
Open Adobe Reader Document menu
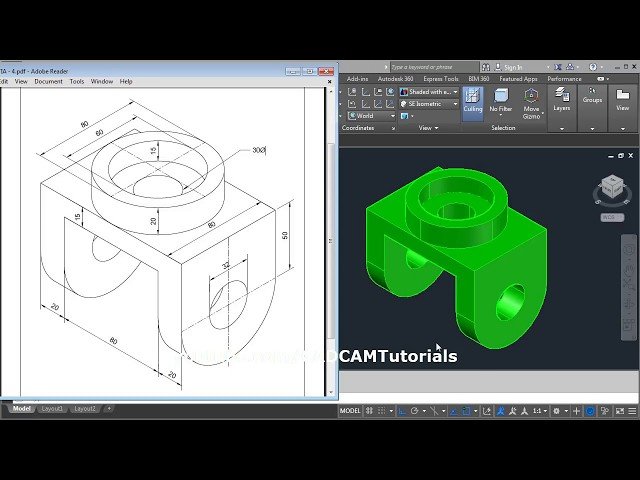point(49,82)
